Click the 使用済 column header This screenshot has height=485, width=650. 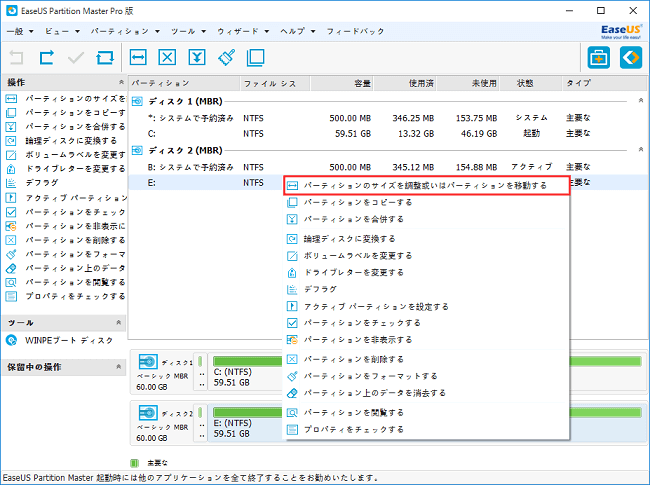[x=405, y=84]
